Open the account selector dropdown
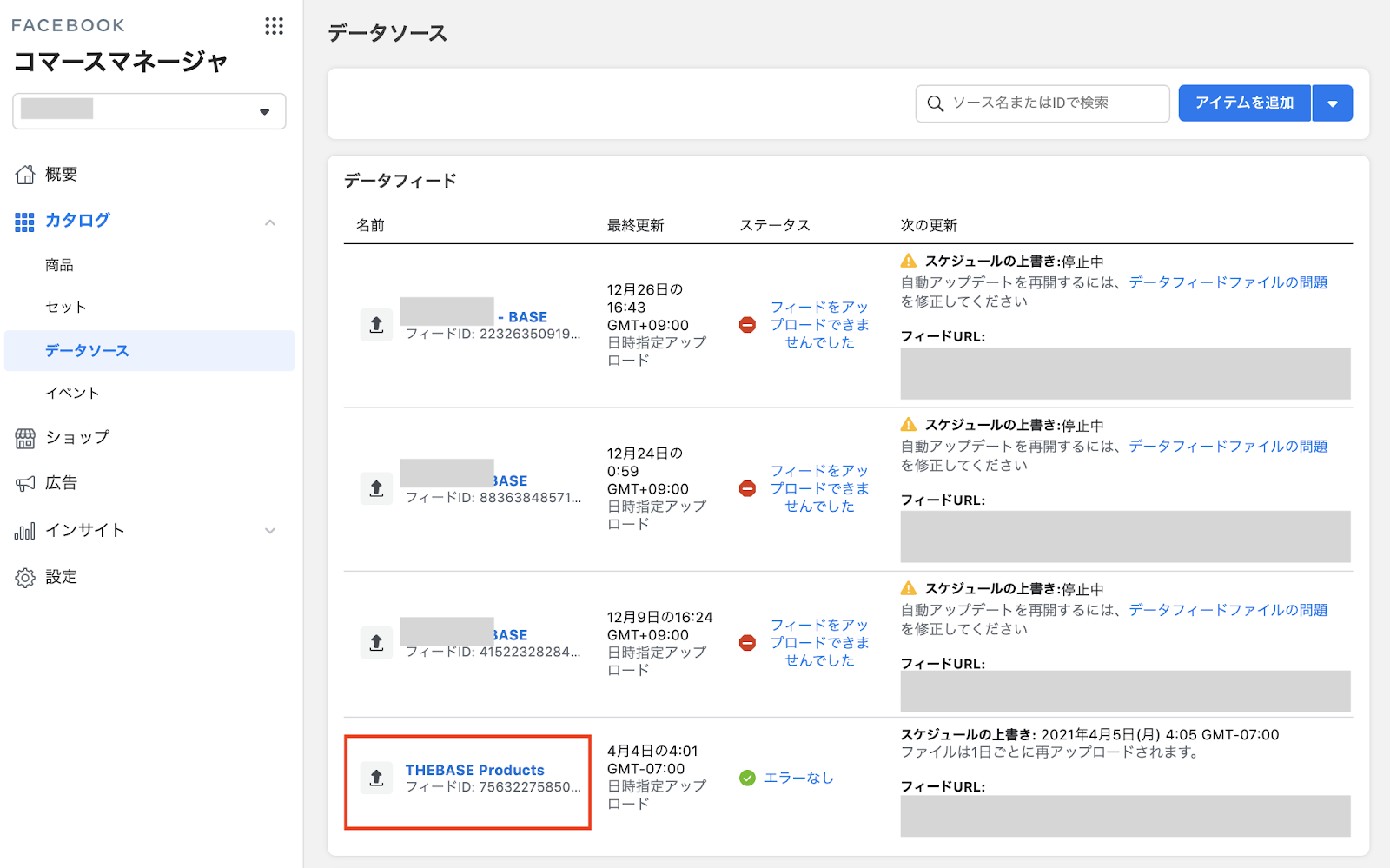This screenshot has height=868, width=1390. pos(149,111)
